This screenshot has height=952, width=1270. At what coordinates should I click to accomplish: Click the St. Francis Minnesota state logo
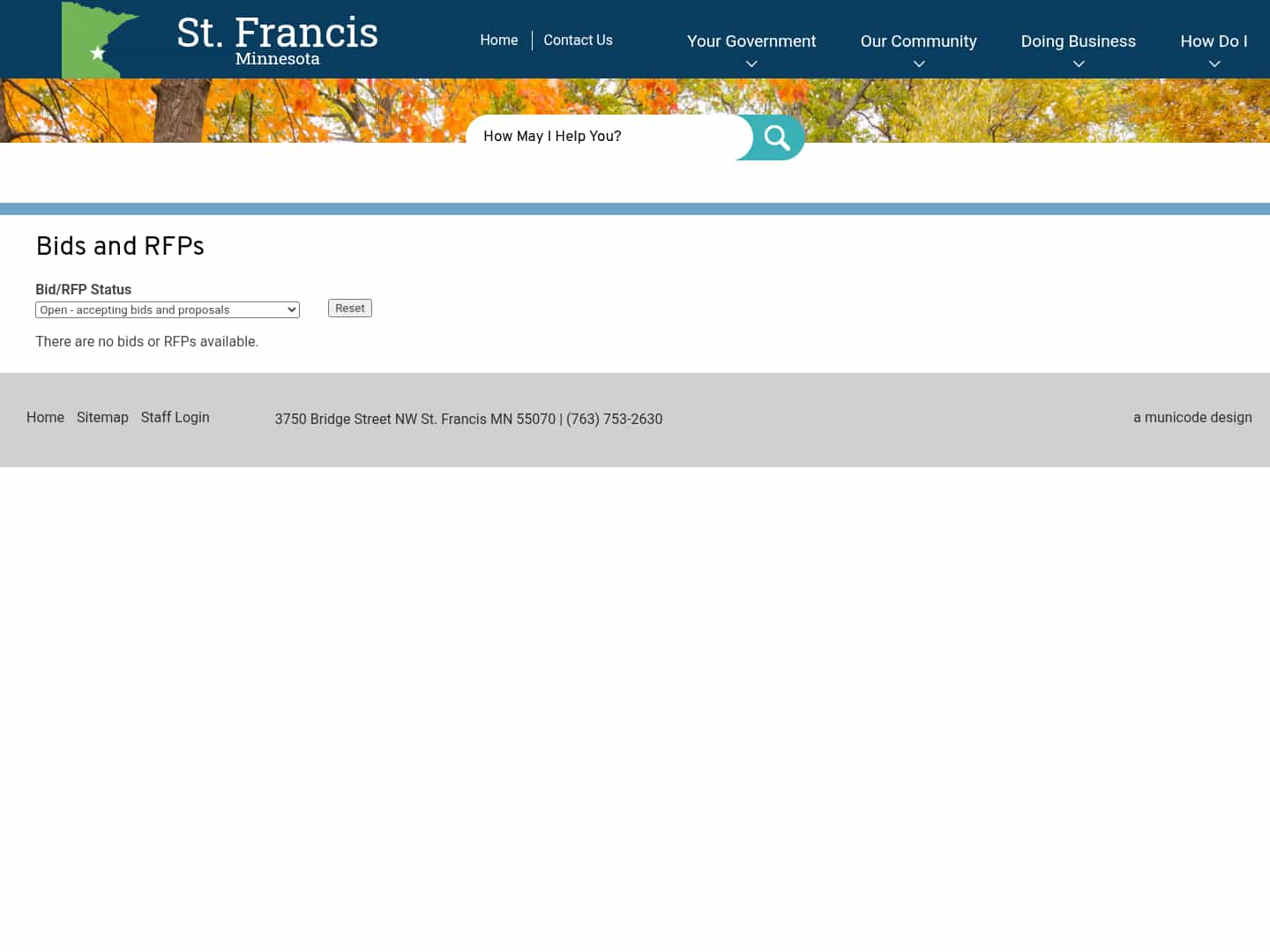coord(100,41)
